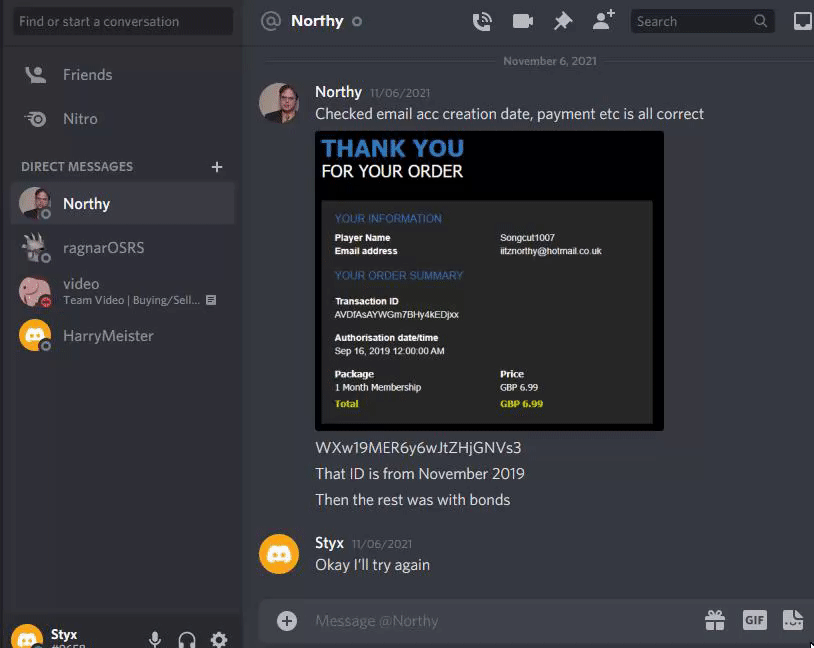Open the HarryMeister conversation

pyautogui.click(x=123, y=336)
